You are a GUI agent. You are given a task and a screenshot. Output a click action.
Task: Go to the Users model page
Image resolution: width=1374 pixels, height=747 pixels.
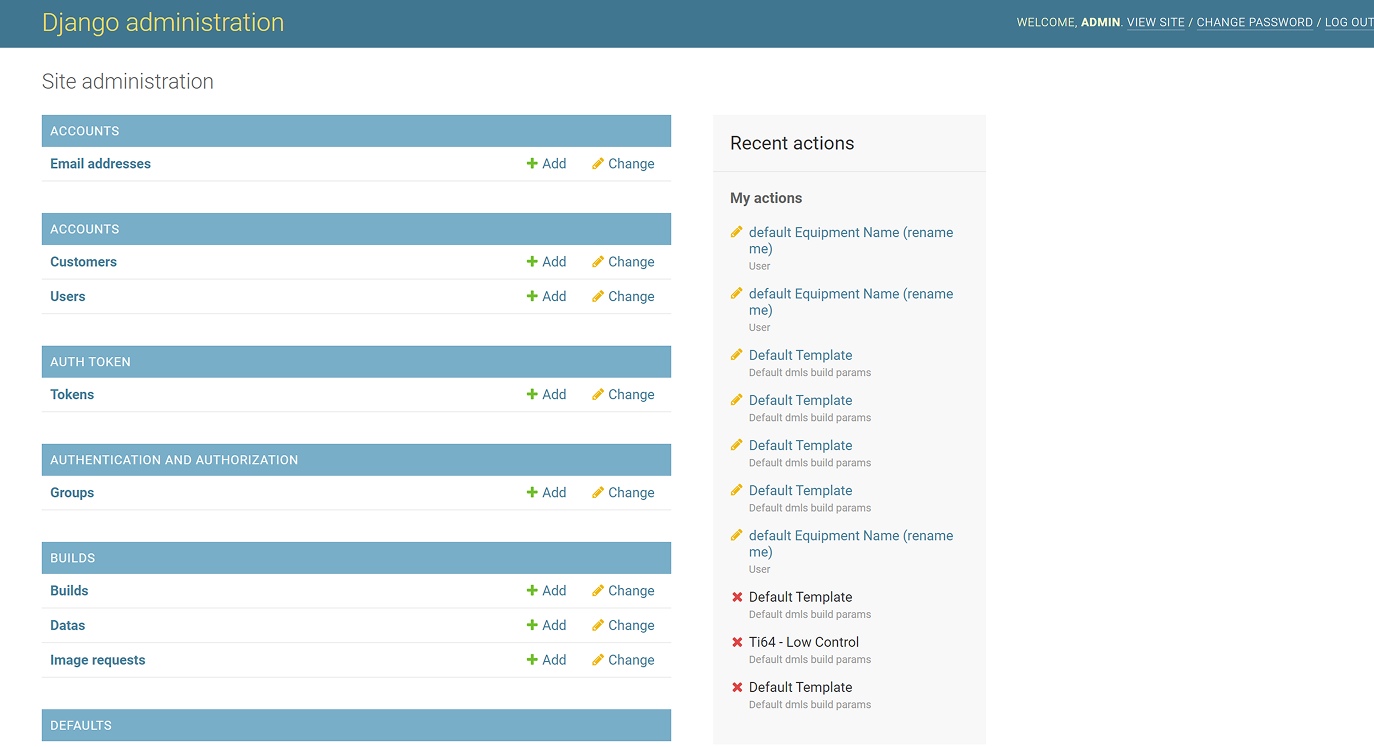click(x=68, y=297)
